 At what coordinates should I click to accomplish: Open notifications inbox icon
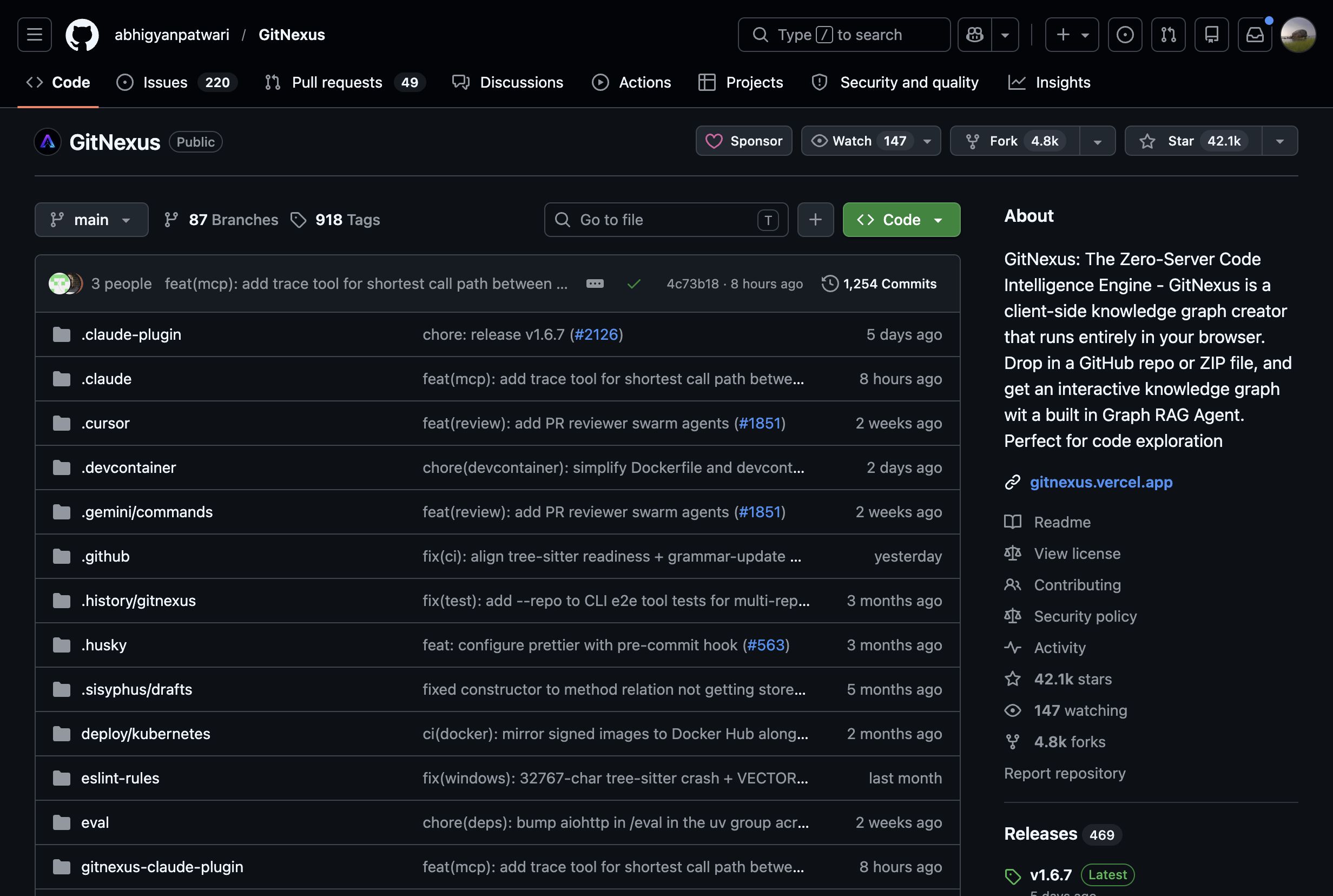1255,35
